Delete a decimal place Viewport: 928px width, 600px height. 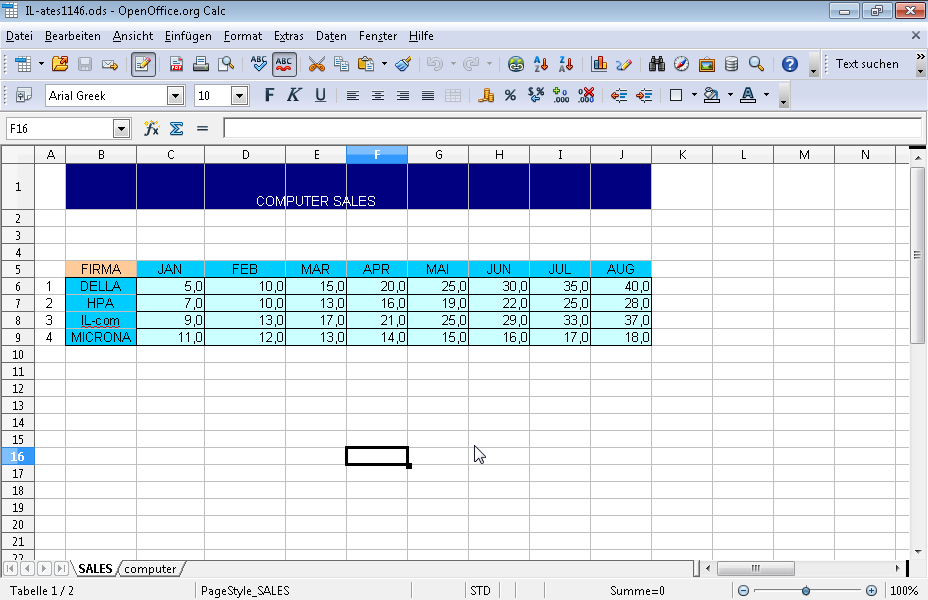pos(586,95)
